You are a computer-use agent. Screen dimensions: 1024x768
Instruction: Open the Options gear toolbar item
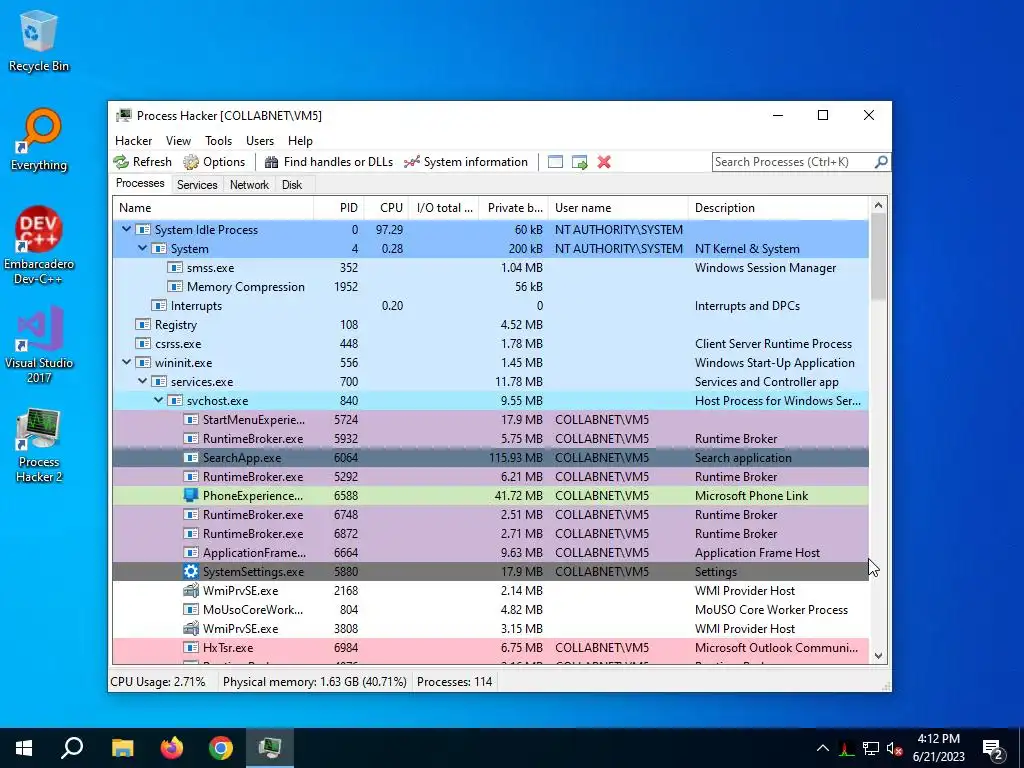click(214, 162)
